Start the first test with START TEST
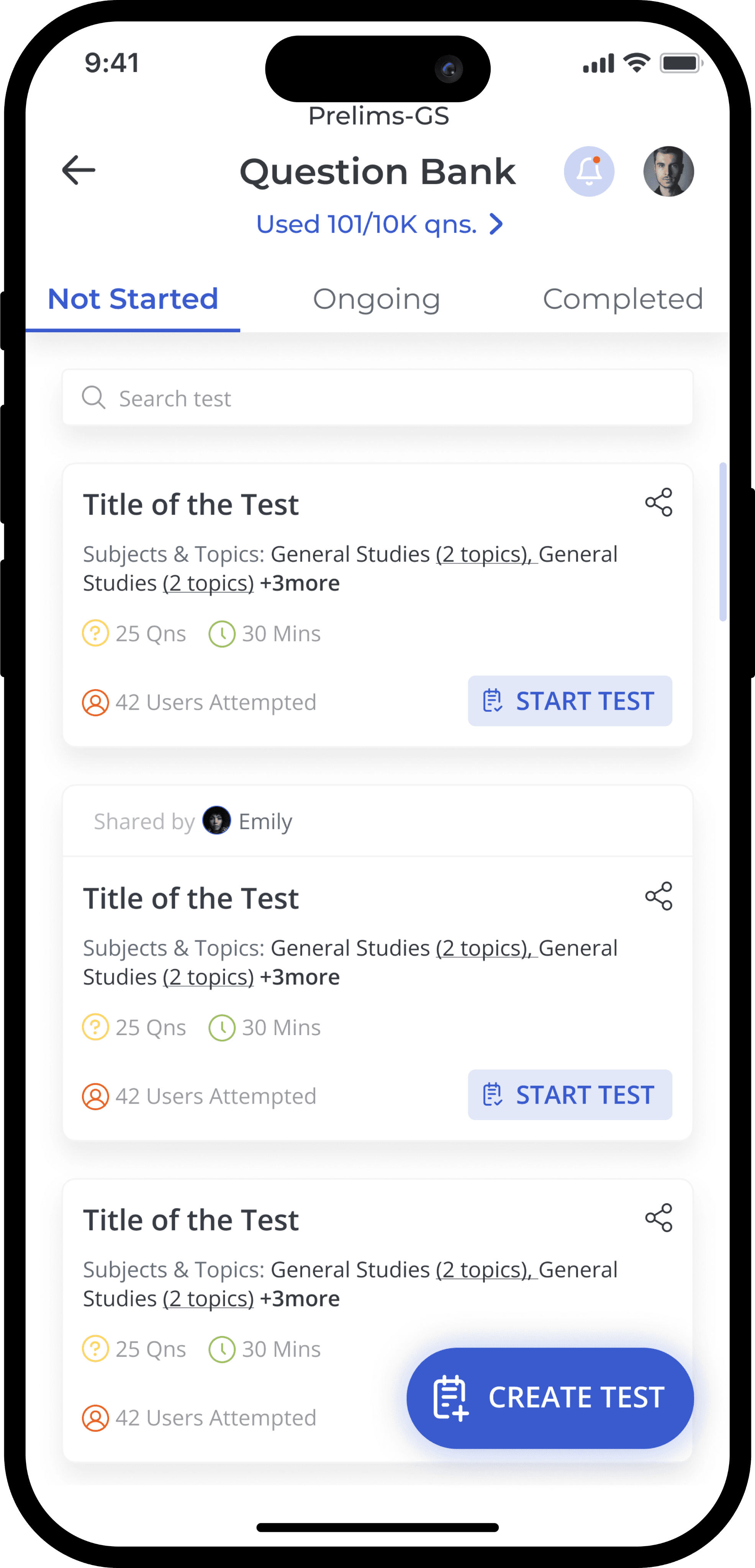Viewport: 755px width, 1568px height. (x=570, y=701)
